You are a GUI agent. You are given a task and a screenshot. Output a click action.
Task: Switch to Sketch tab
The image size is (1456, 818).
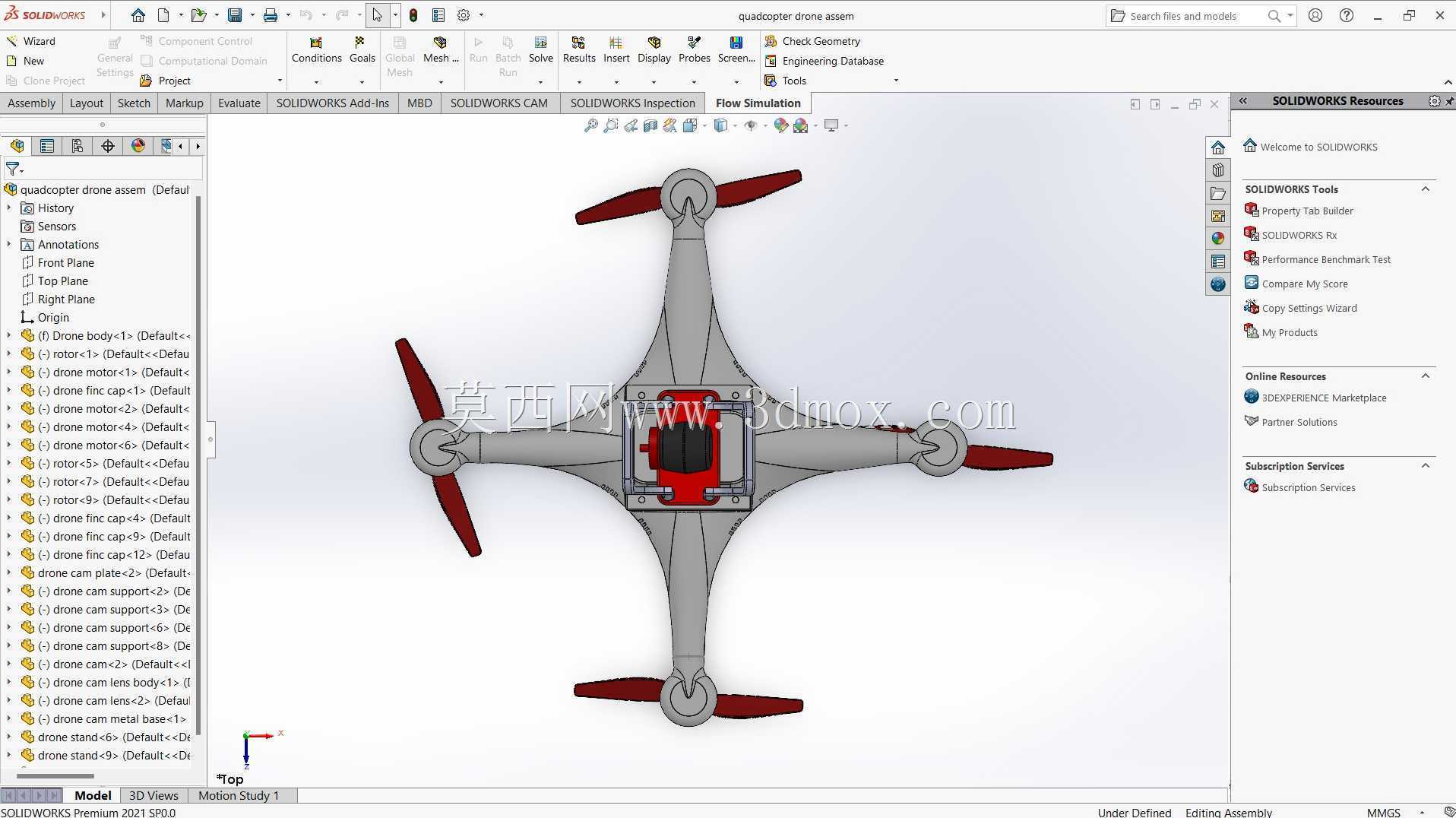coord(134,103)
